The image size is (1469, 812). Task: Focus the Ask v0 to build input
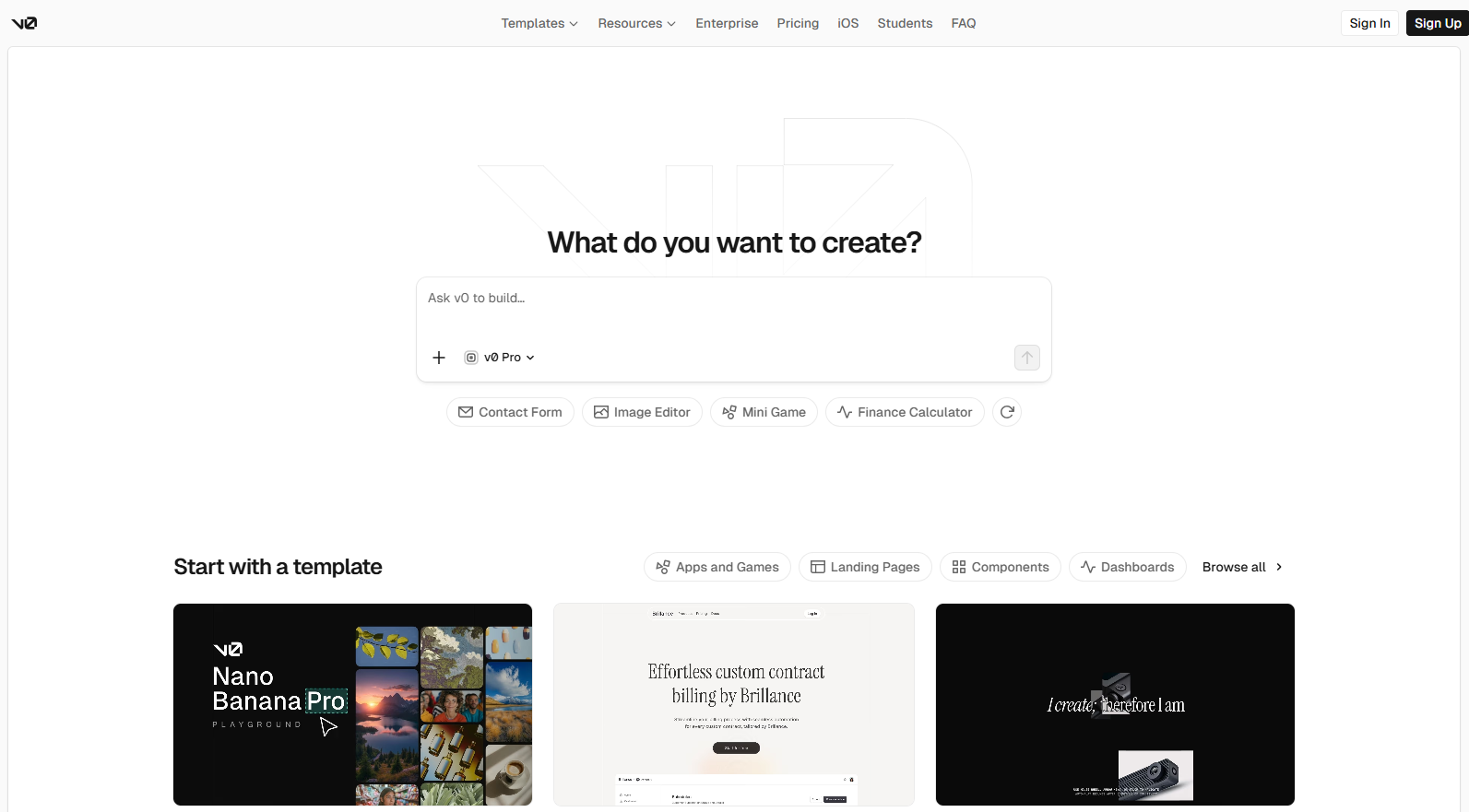pos(733,309)
